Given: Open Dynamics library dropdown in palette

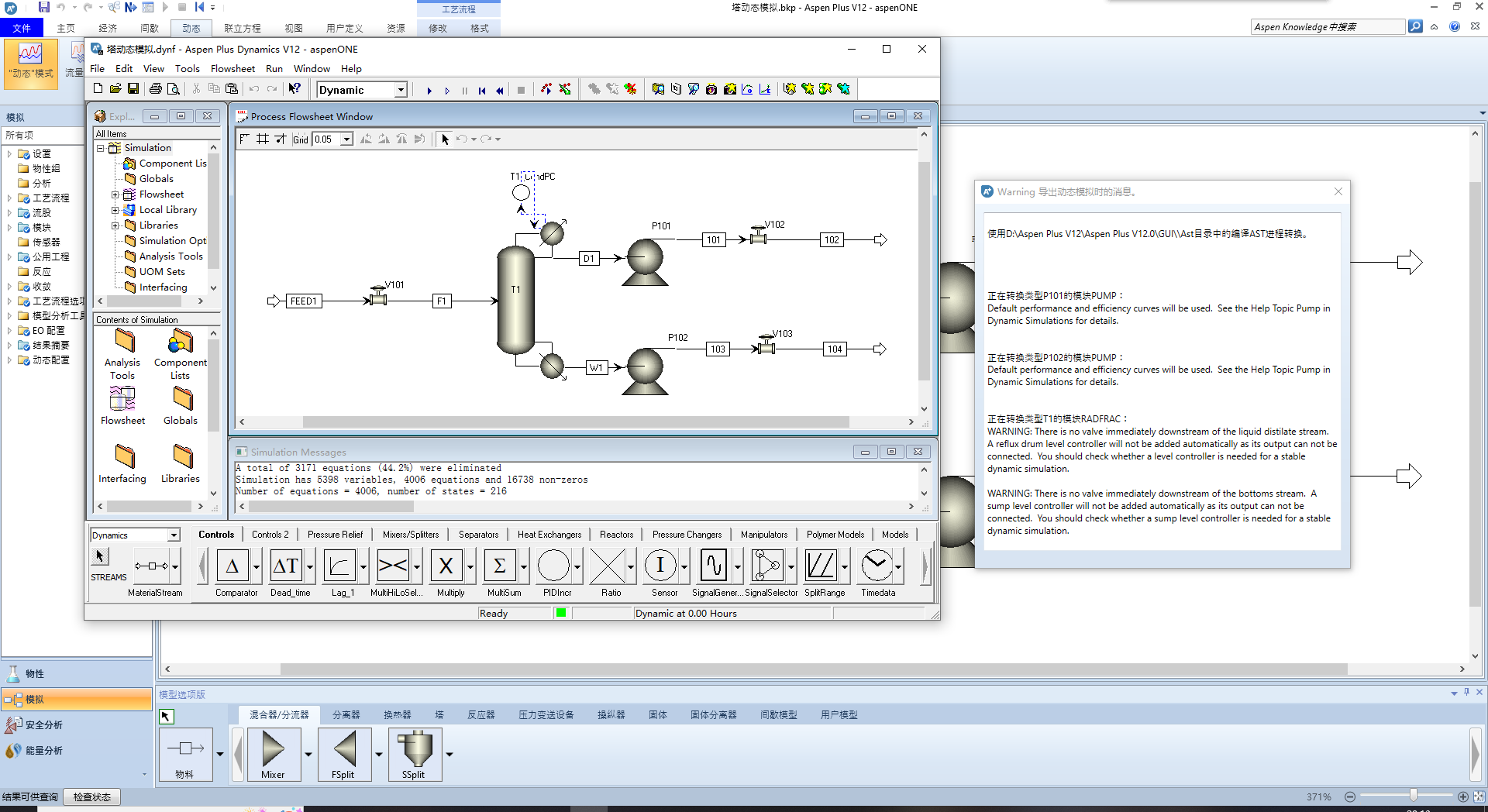Looking at the screenshot, I should [174, 535].
